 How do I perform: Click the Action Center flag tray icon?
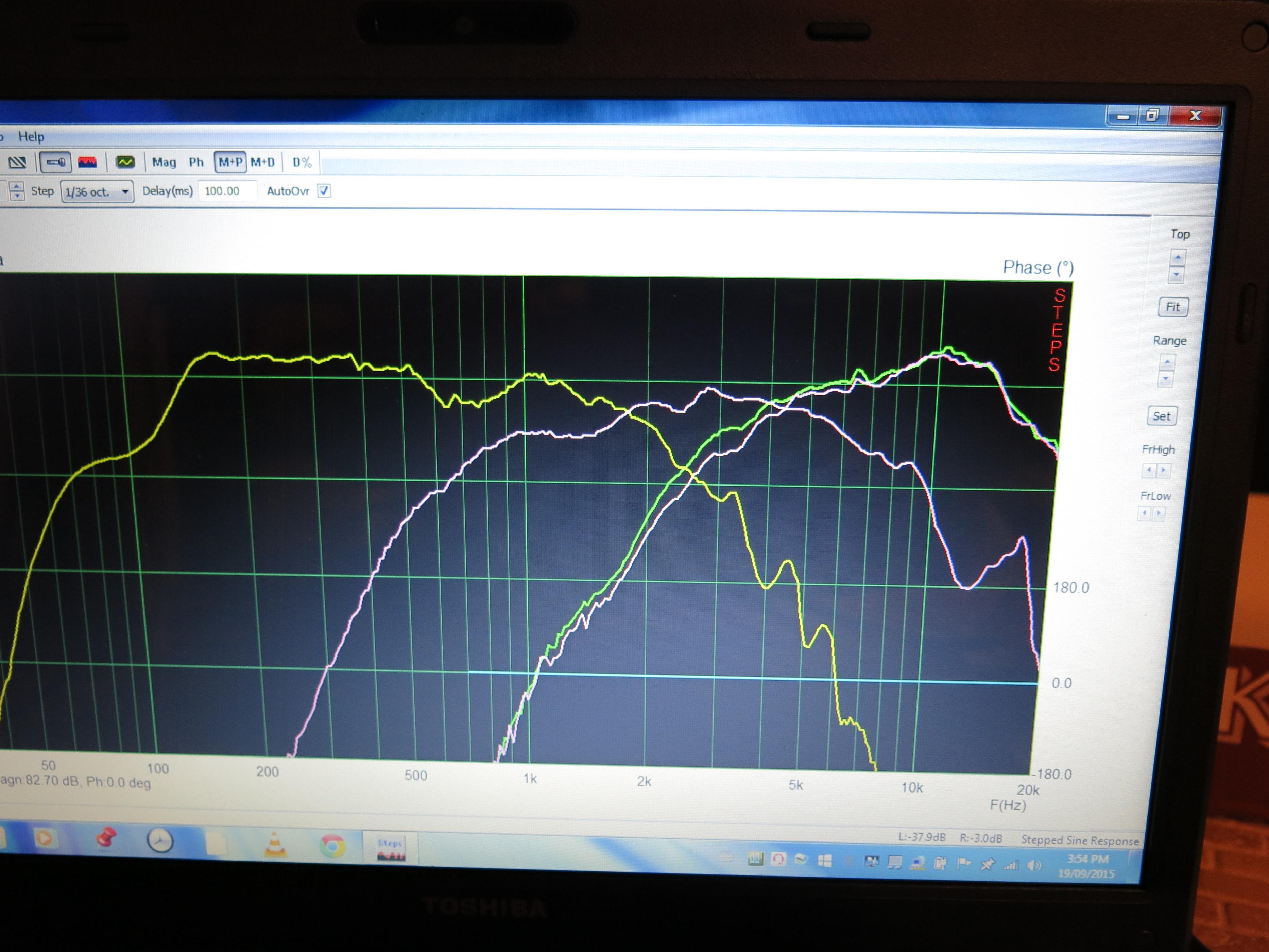964,864
